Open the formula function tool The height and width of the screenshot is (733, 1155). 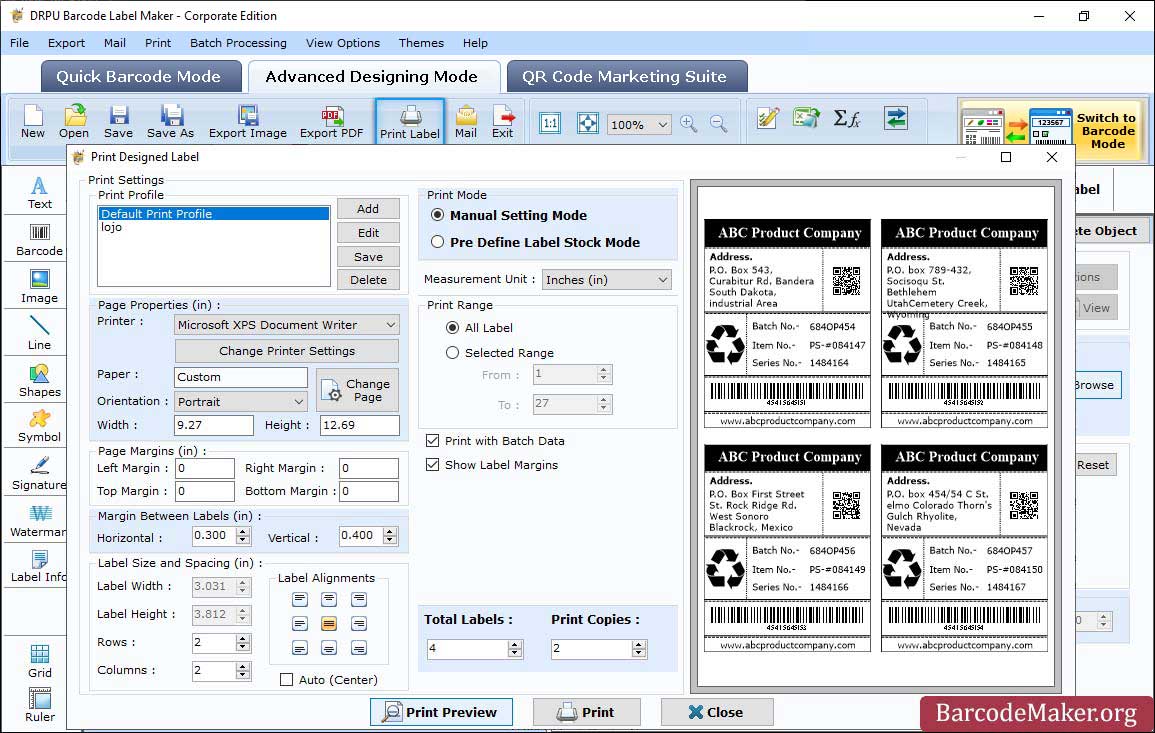click(x=847, y=118)
